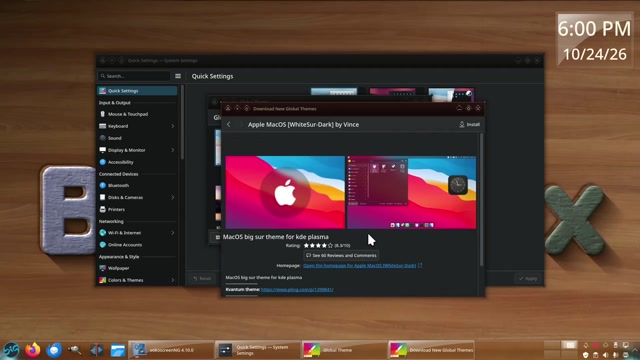The width and height of the screenshot is (640, 360).
Task: Click the System Settings sidebar scrollbar
Action: coord(182,122)
